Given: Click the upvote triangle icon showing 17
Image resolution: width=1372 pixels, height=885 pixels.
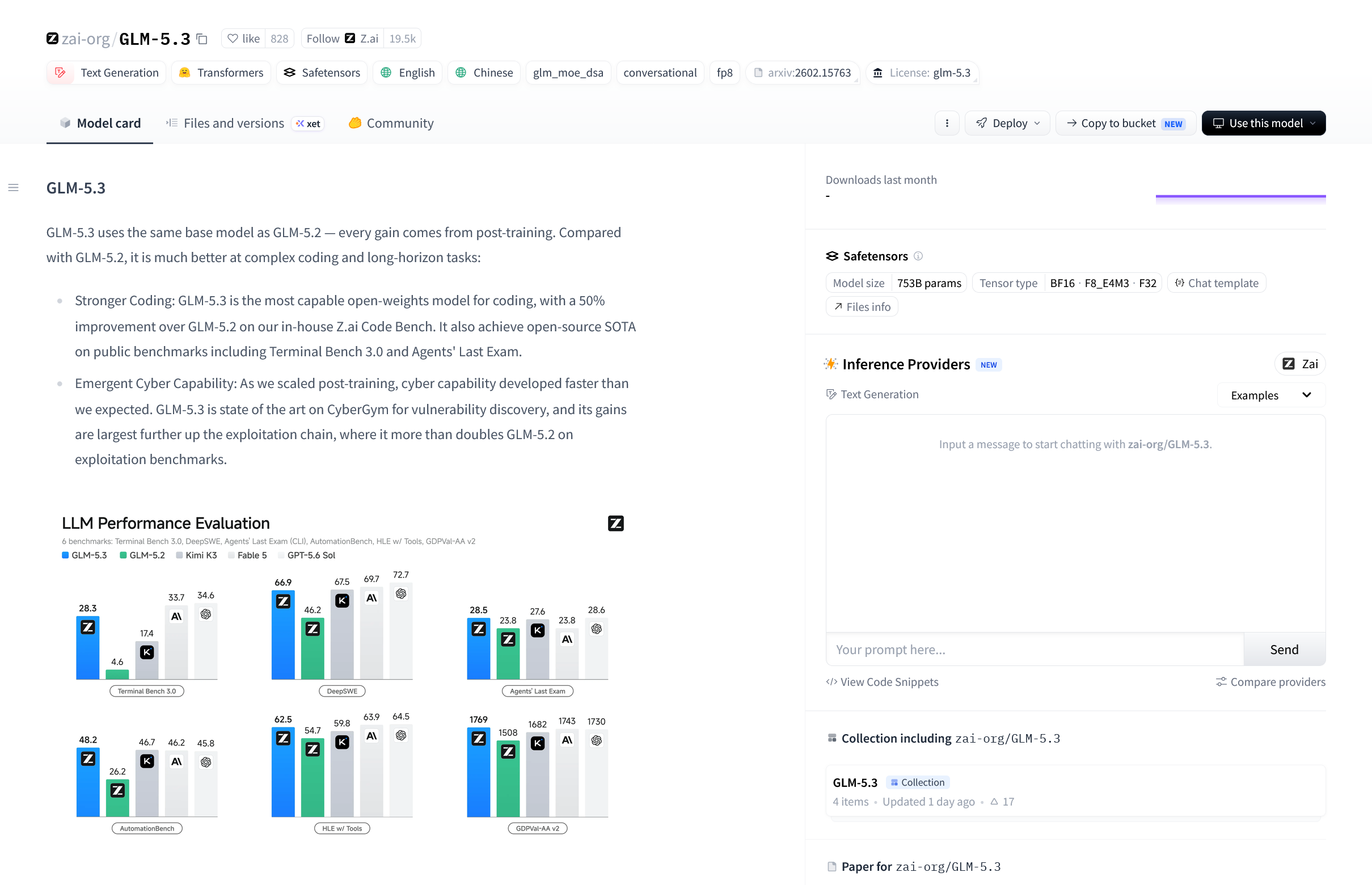Looking at the screenshot, I should pos(994,802).
